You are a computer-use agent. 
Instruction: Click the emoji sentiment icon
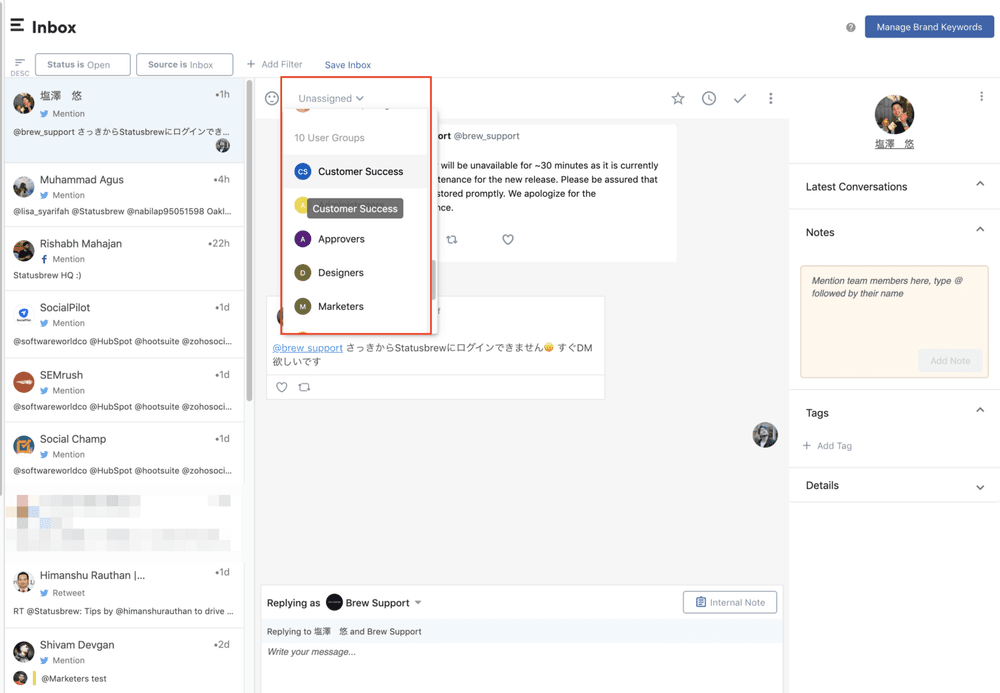(272, 98)
